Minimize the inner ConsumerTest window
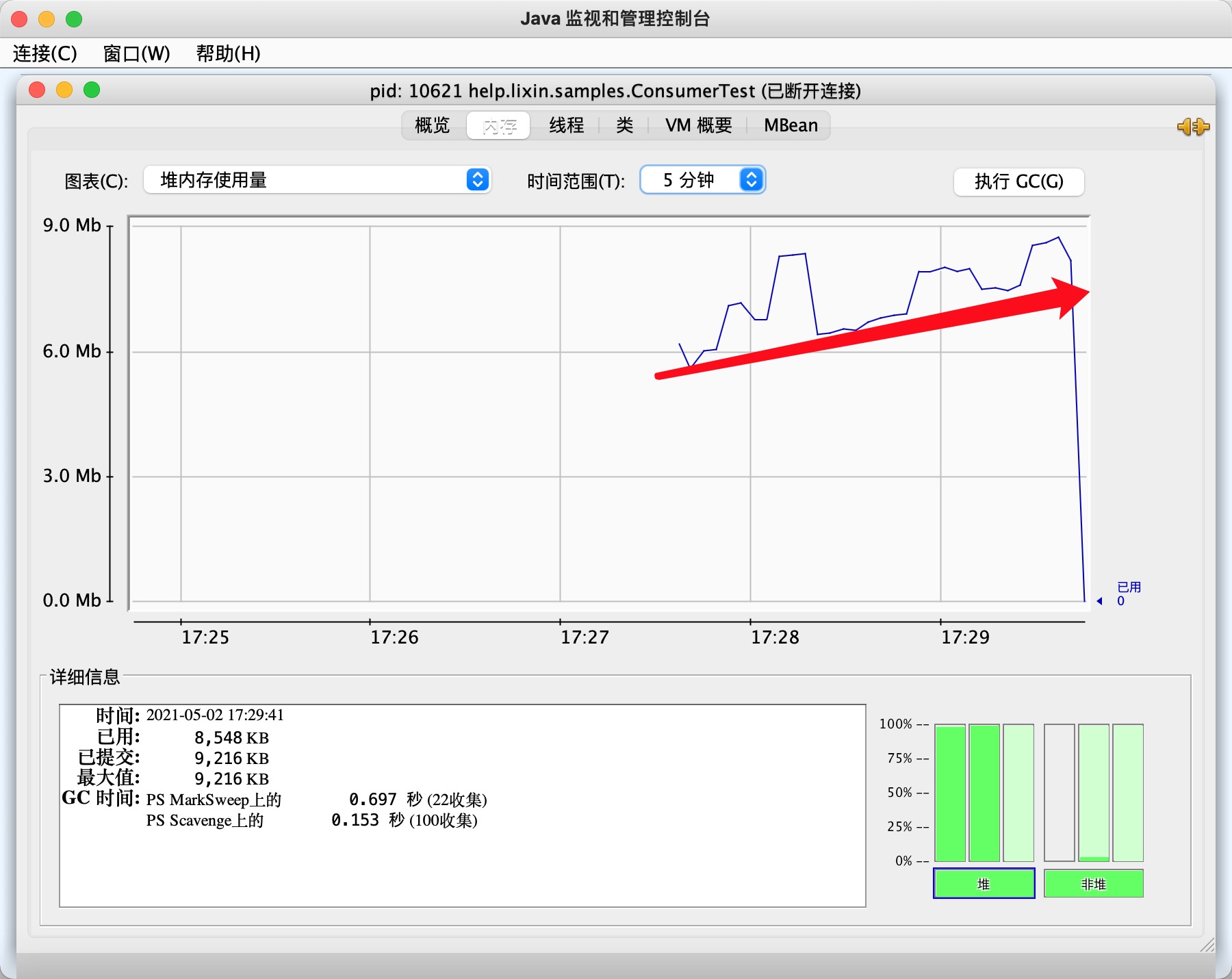1232x979 pixels. click(x=64, y=90)
